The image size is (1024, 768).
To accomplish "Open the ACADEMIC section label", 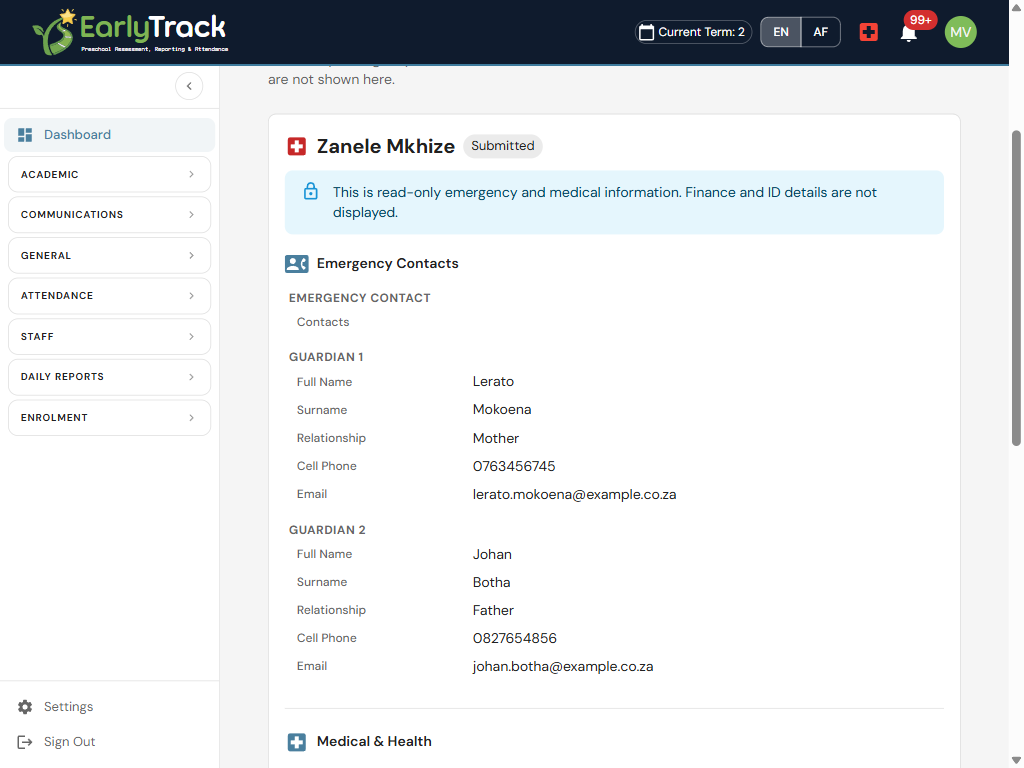I will click(50, 174).
